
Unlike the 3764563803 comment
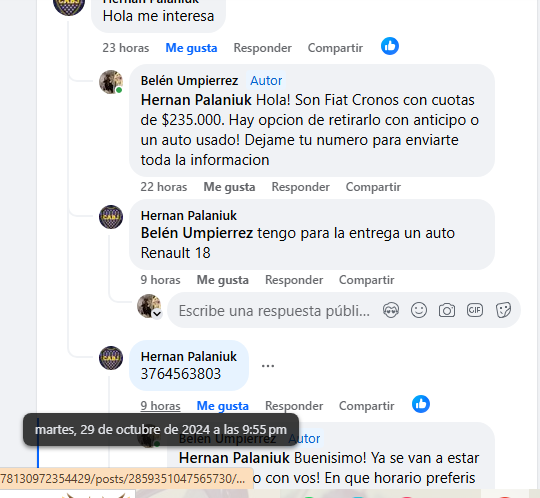click(222, 406)
